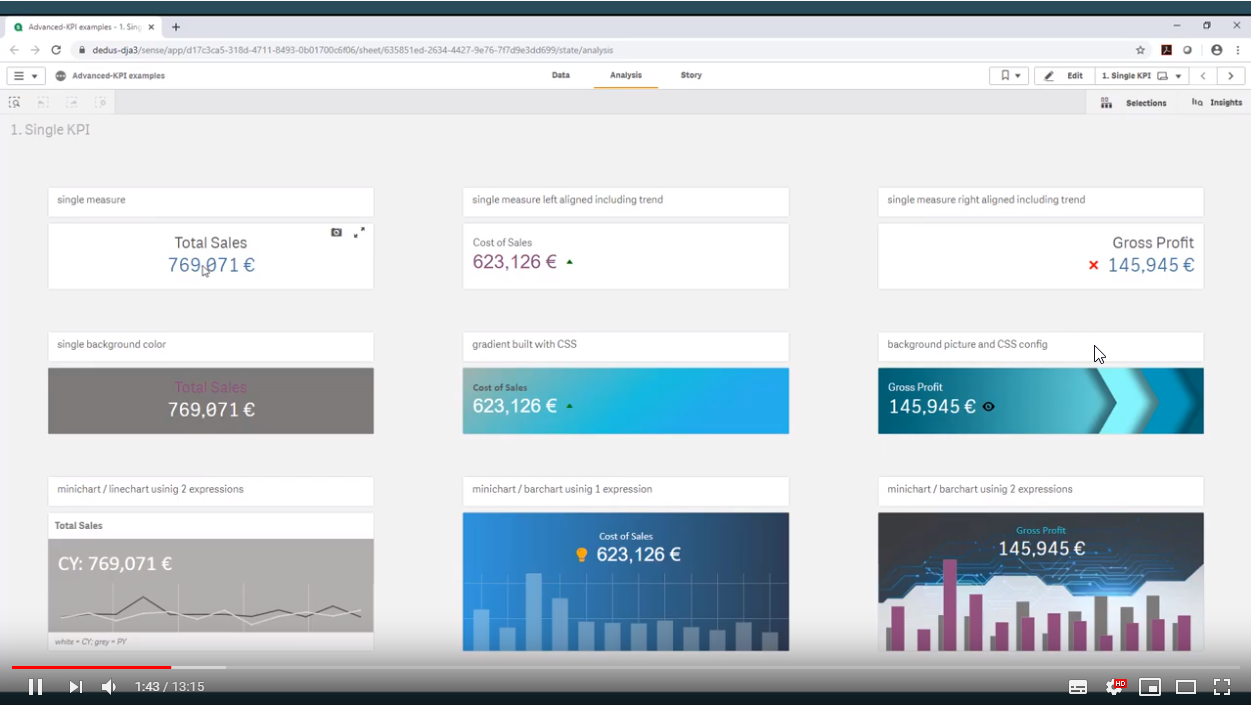Seek on the red video progress bar
Image resolution: width=1251 pixels, height=705 pixels.
coord(91,667)
